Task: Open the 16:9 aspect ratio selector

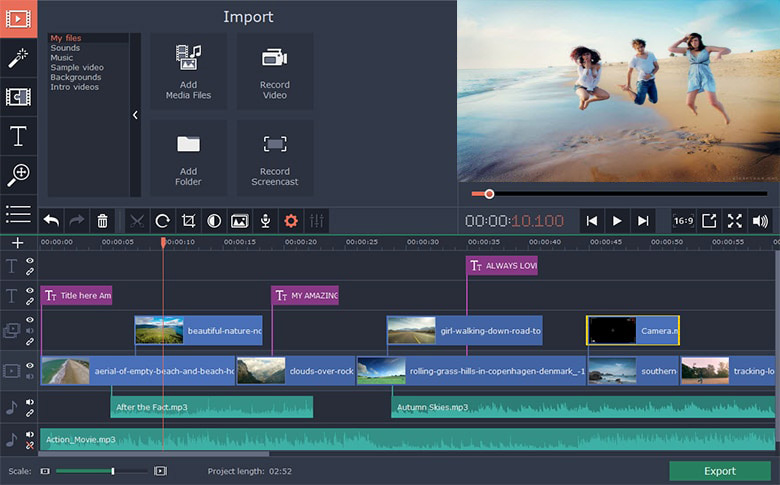Action: tap(683, 221)
